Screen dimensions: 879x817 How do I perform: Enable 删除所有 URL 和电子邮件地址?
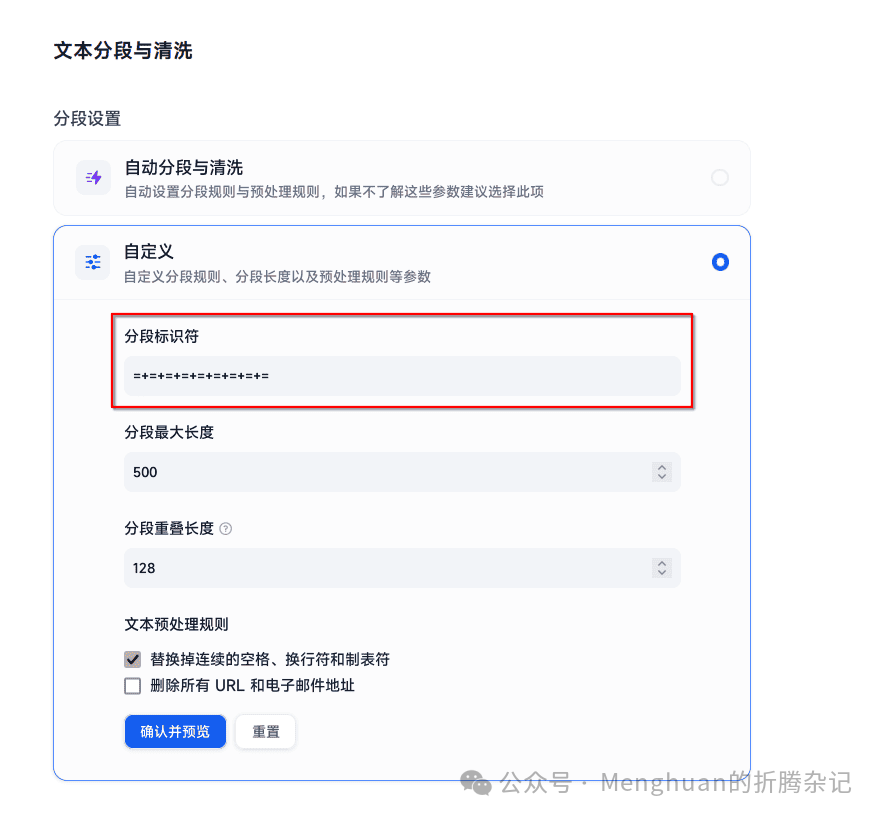click(132, 685)
